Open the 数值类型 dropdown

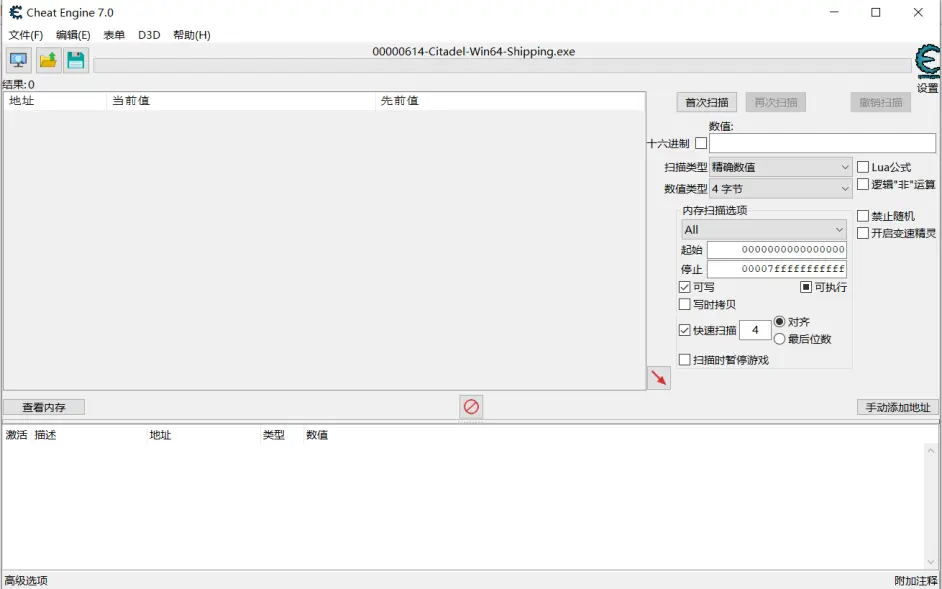[x=780, y=188]
